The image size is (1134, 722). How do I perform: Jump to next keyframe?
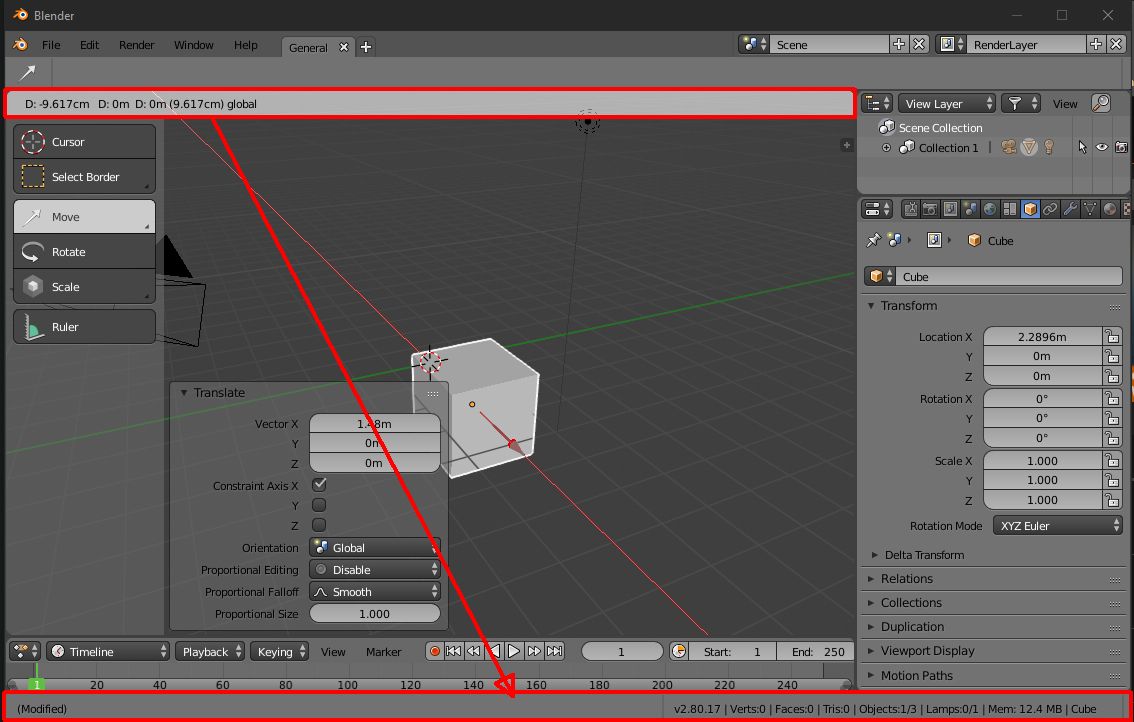(534, 651)
